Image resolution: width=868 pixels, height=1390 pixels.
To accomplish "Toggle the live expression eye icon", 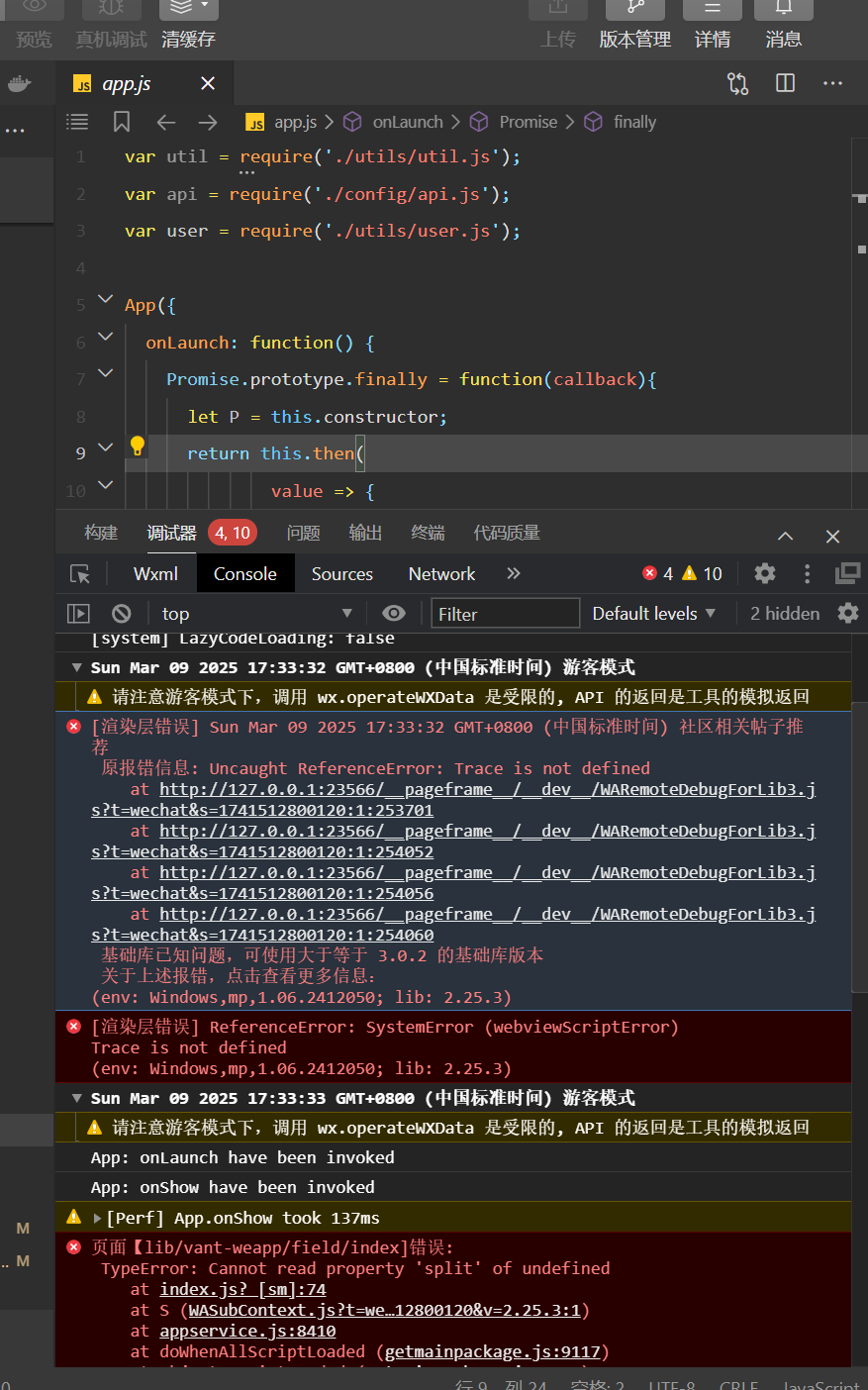I will point(394,614).
